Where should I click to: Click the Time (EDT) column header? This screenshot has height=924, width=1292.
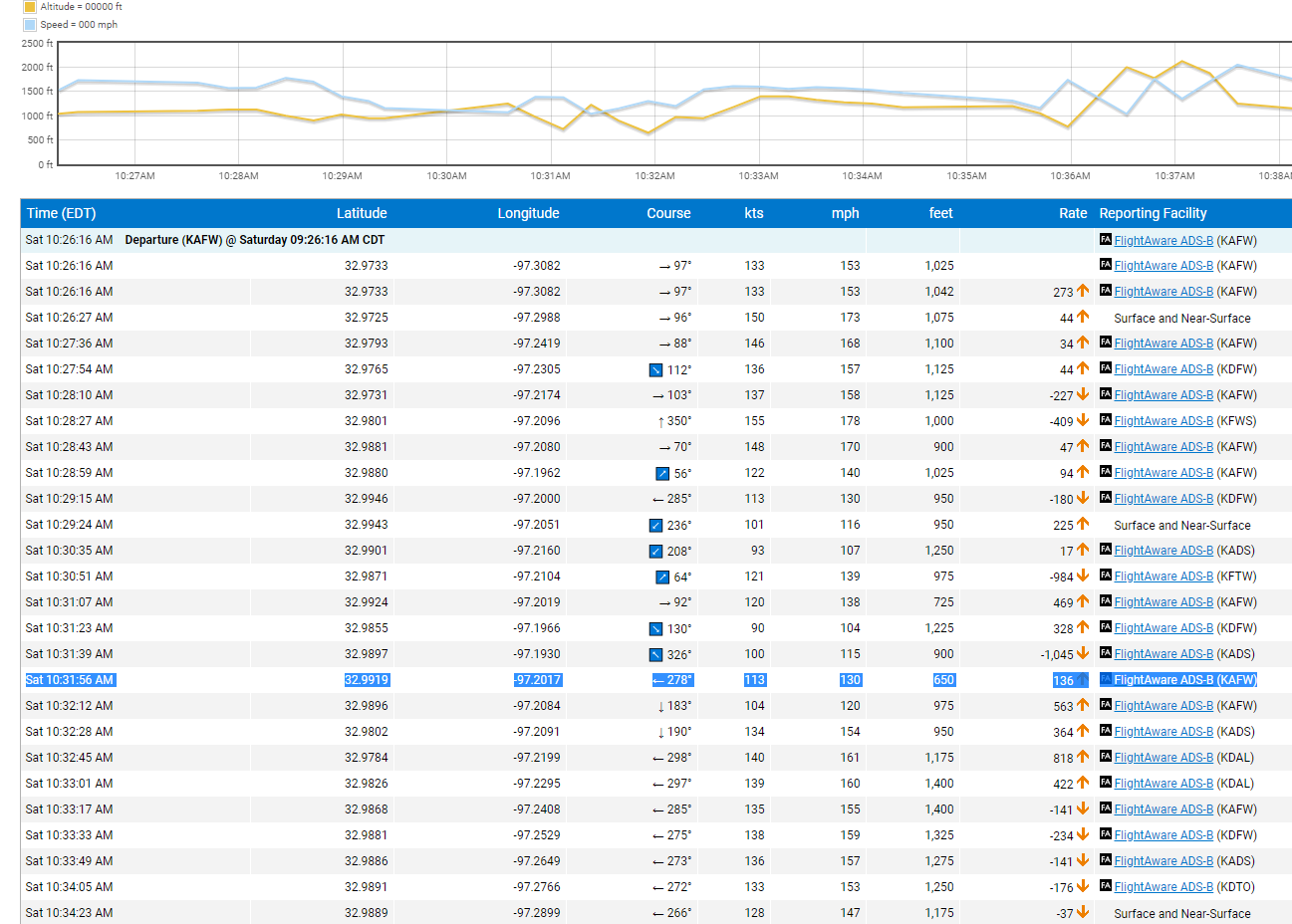click(x=62, y=213)
